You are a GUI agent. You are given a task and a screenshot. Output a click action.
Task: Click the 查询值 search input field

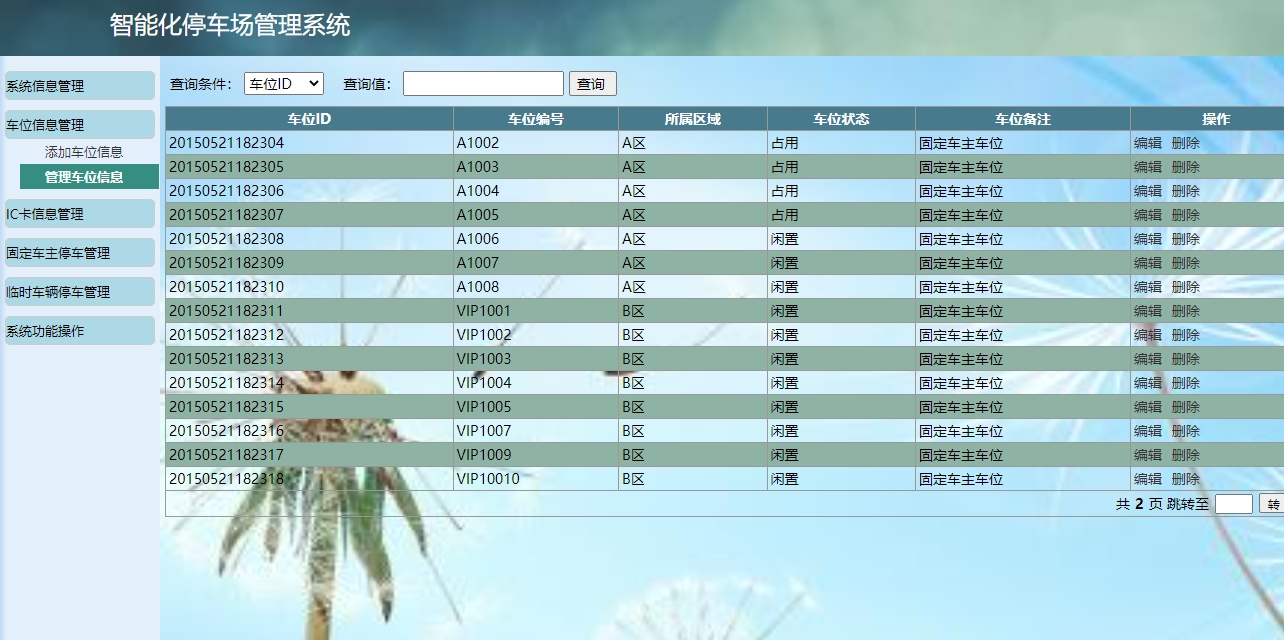click(483, 84)
